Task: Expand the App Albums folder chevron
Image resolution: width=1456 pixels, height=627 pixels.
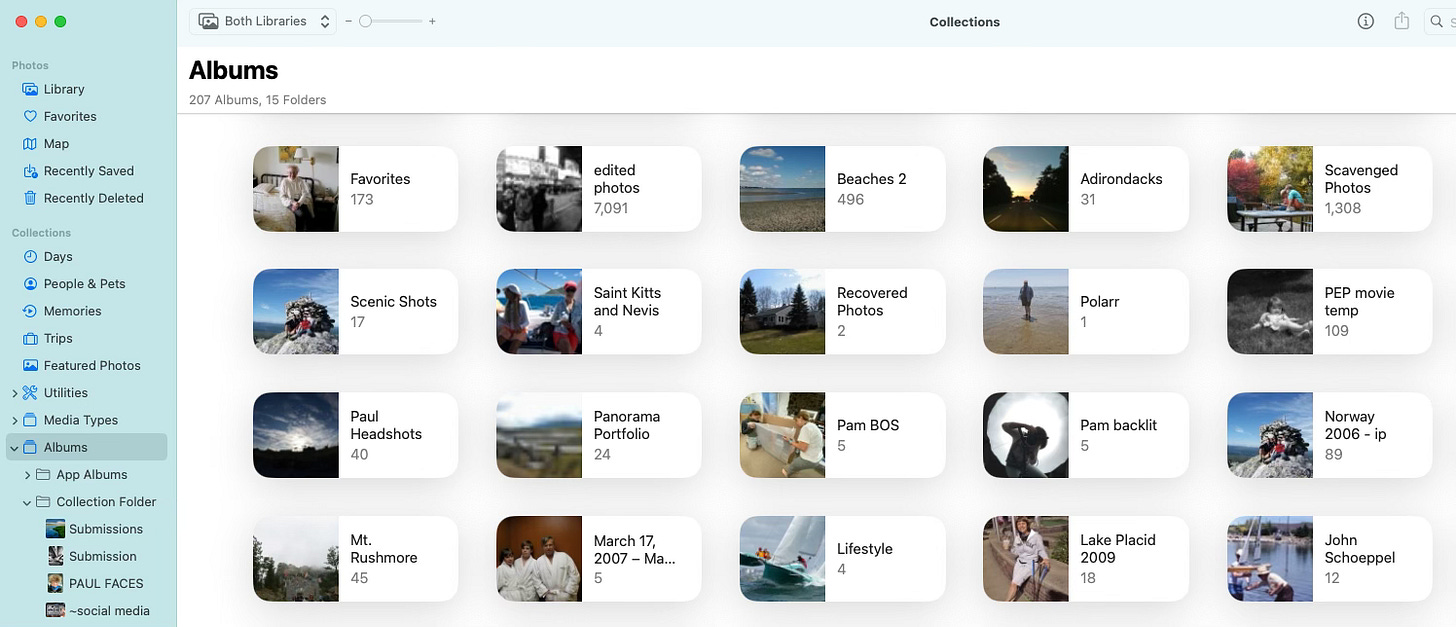Action: pyautogui.click(x=27, y=475)
